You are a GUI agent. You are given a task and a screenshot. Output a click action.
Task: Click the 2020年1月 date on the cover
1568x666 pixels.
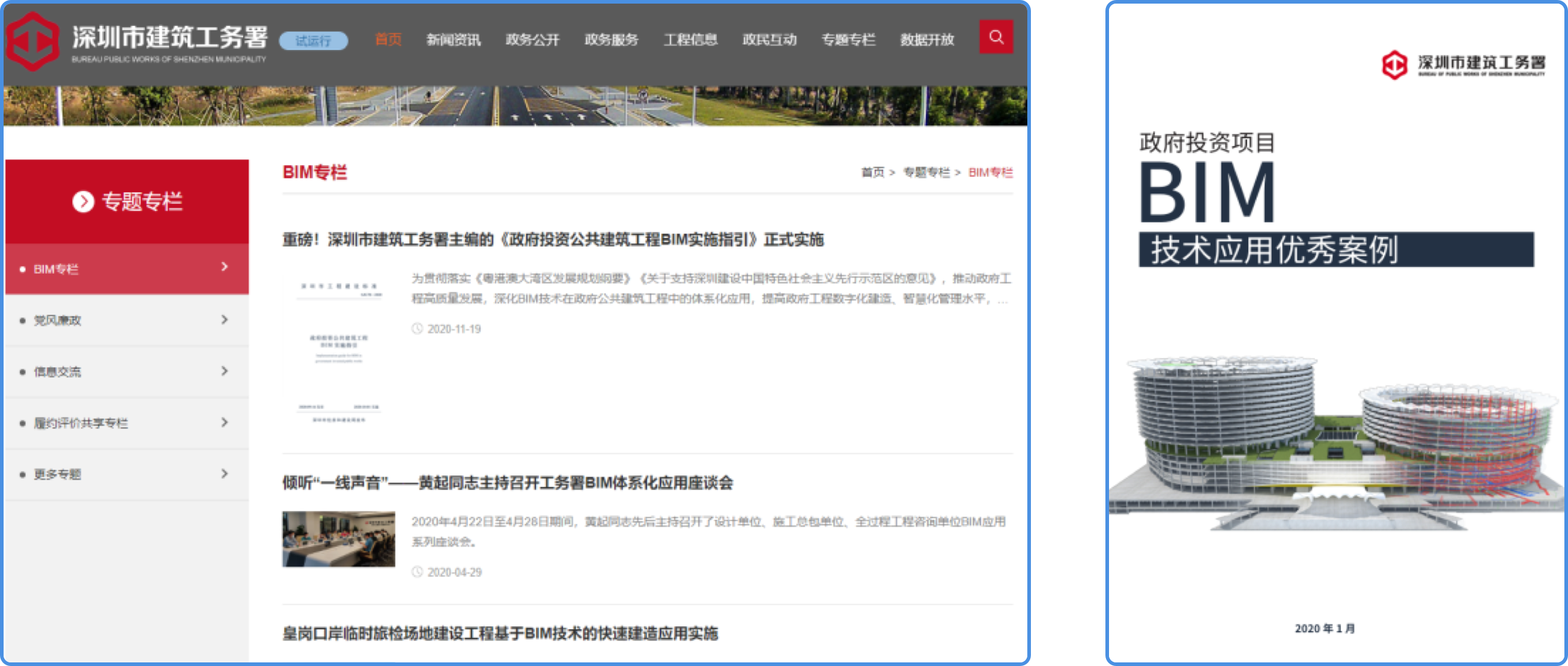(x=1325, y=628)
